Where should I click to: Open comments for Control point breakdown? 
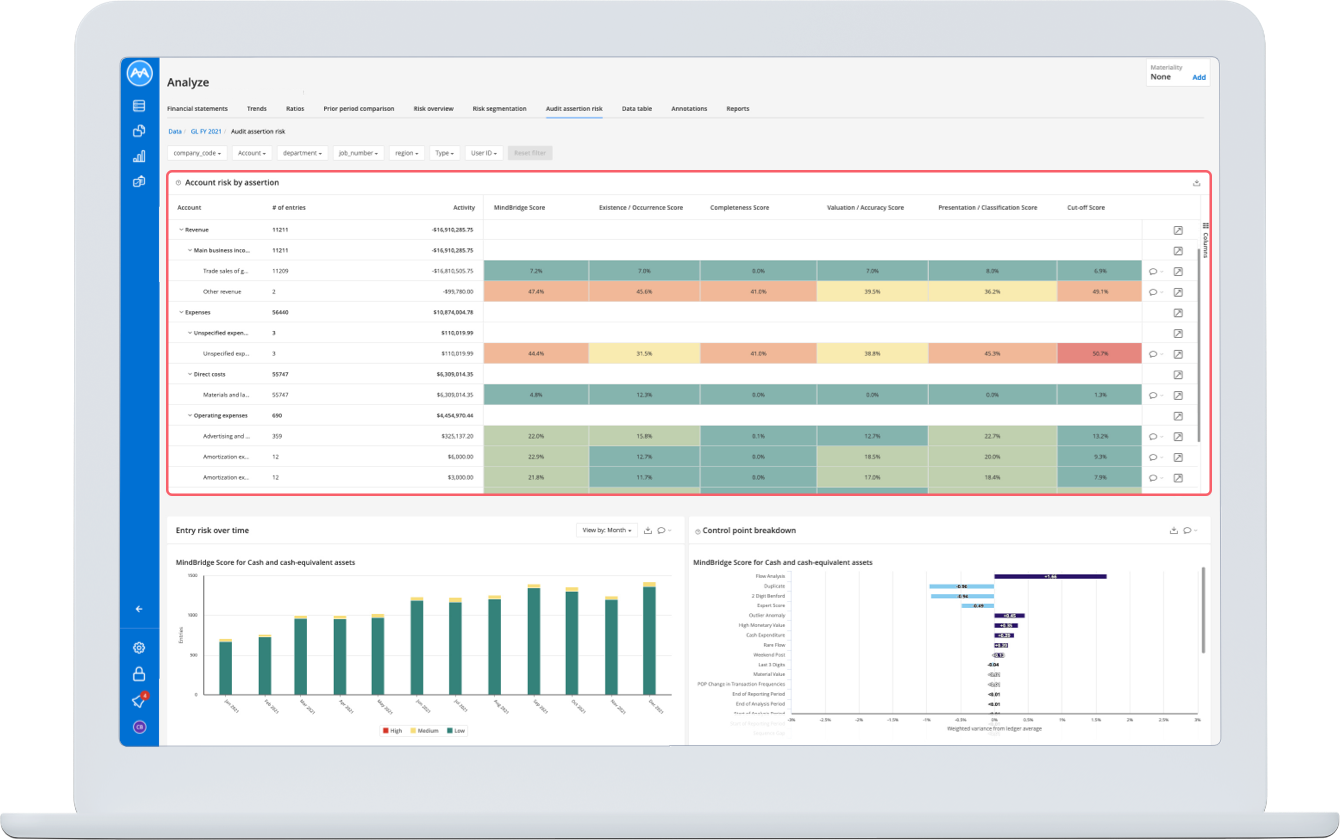pos(1190,530)
